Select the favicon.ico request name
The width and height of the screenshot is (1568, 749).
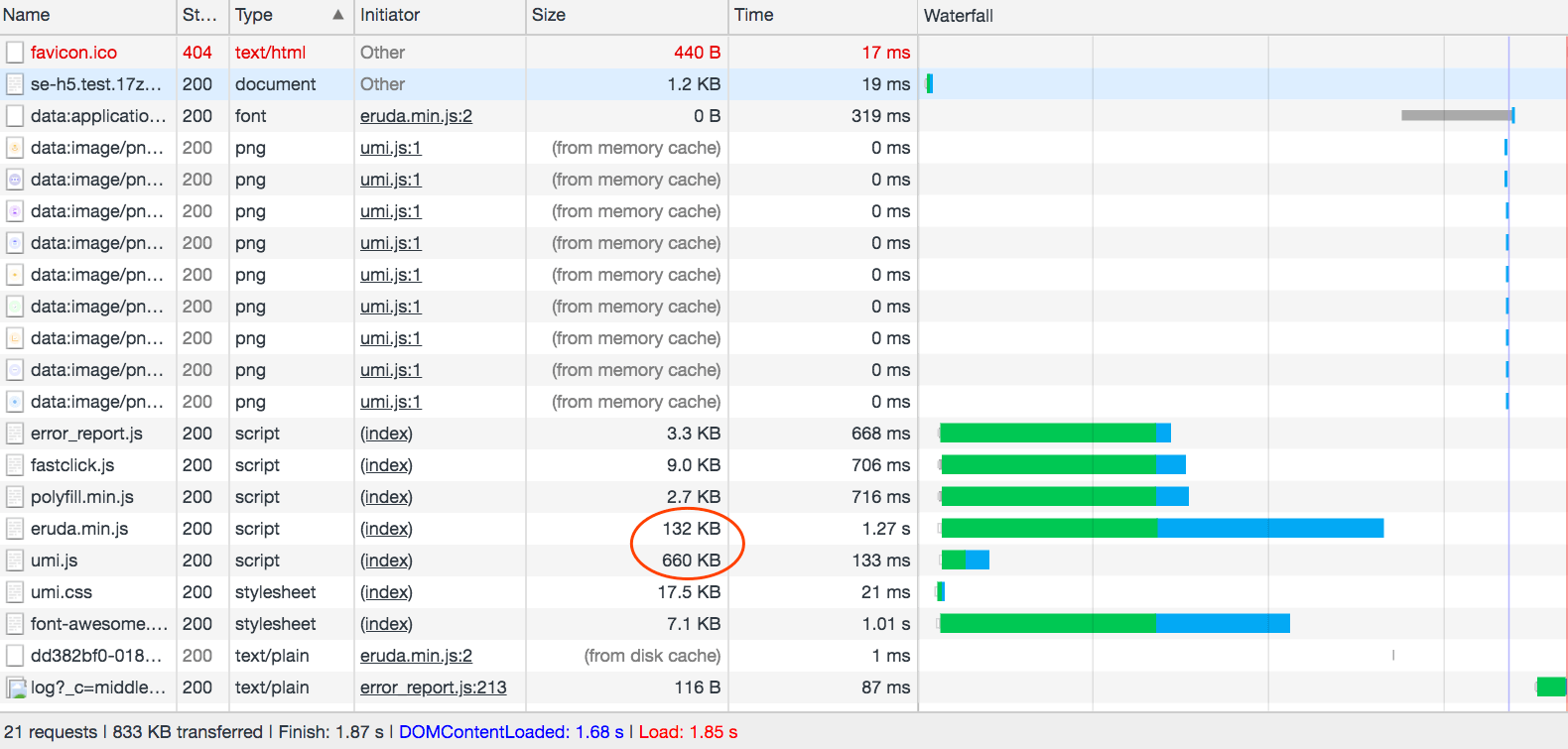(x=73, y=53)
